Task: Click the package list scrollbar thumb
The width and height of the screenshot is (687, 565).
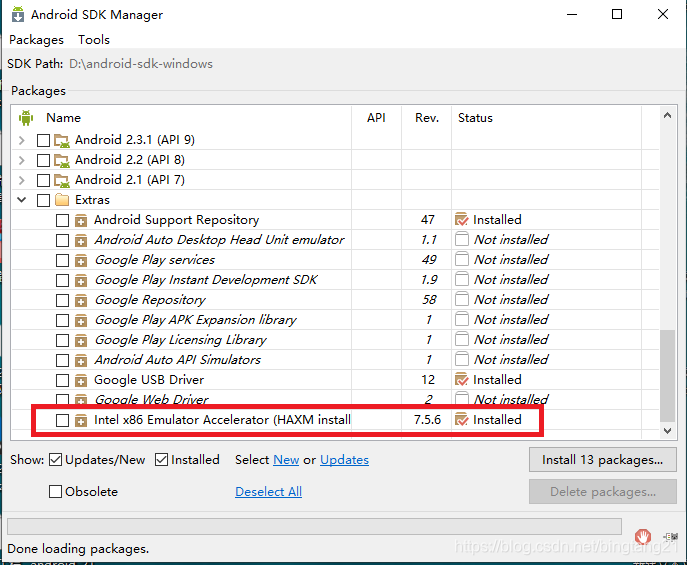Action: [x=667, y=376]
